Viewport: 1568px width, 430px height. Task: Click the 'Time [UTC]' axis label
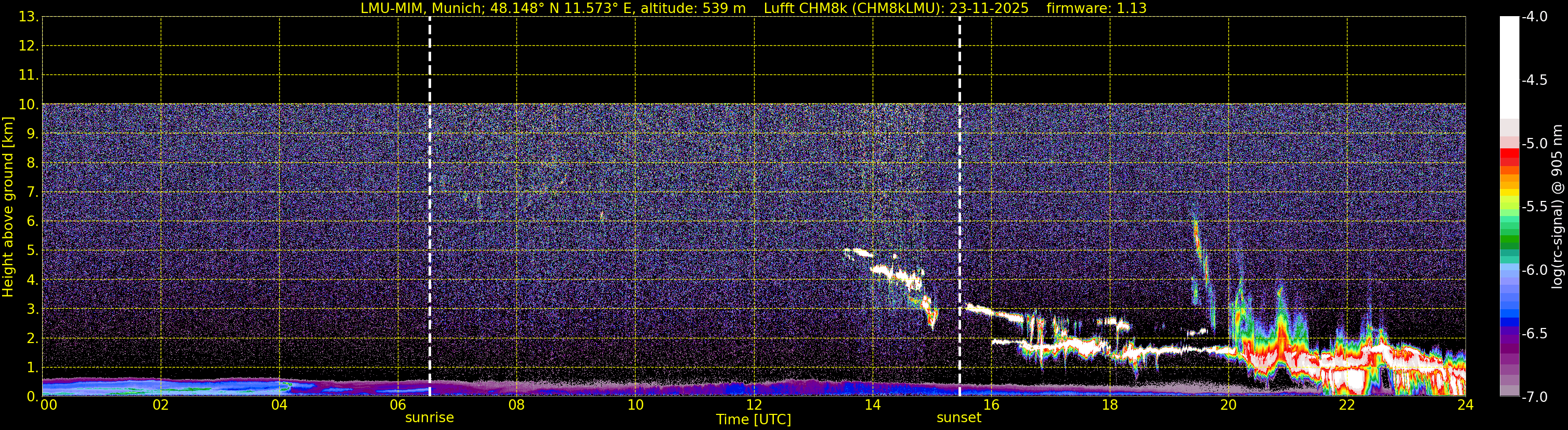coord(754,420)
